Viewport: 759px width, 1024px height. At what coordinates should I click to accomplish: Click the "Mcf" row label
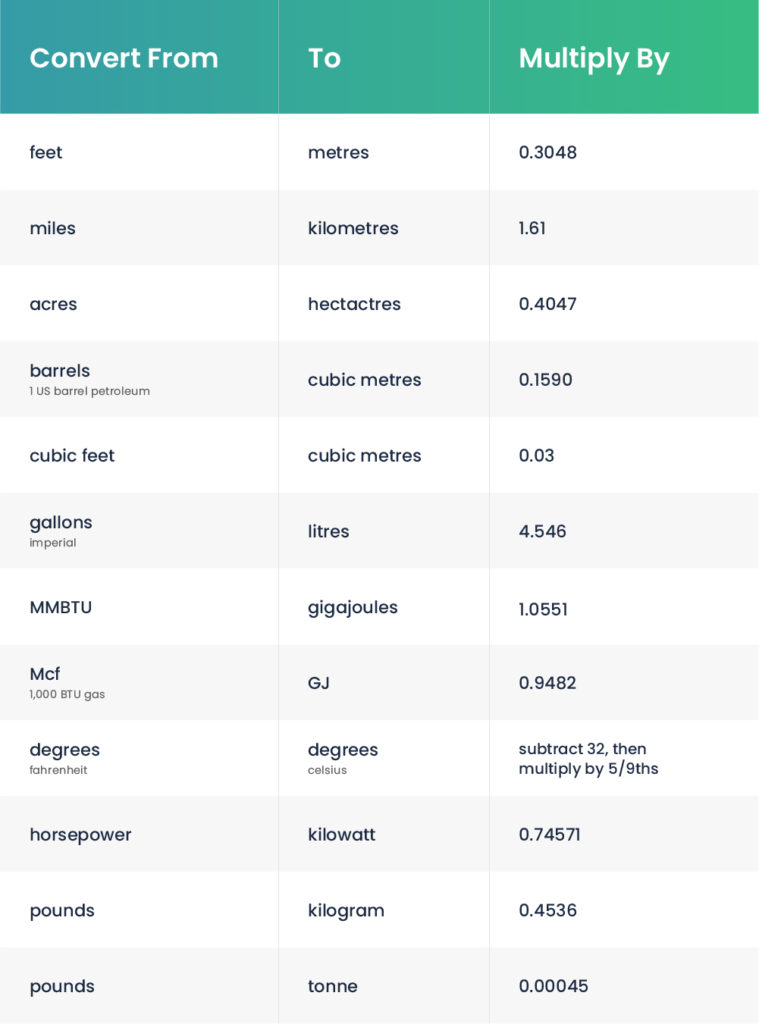(45, 674)
